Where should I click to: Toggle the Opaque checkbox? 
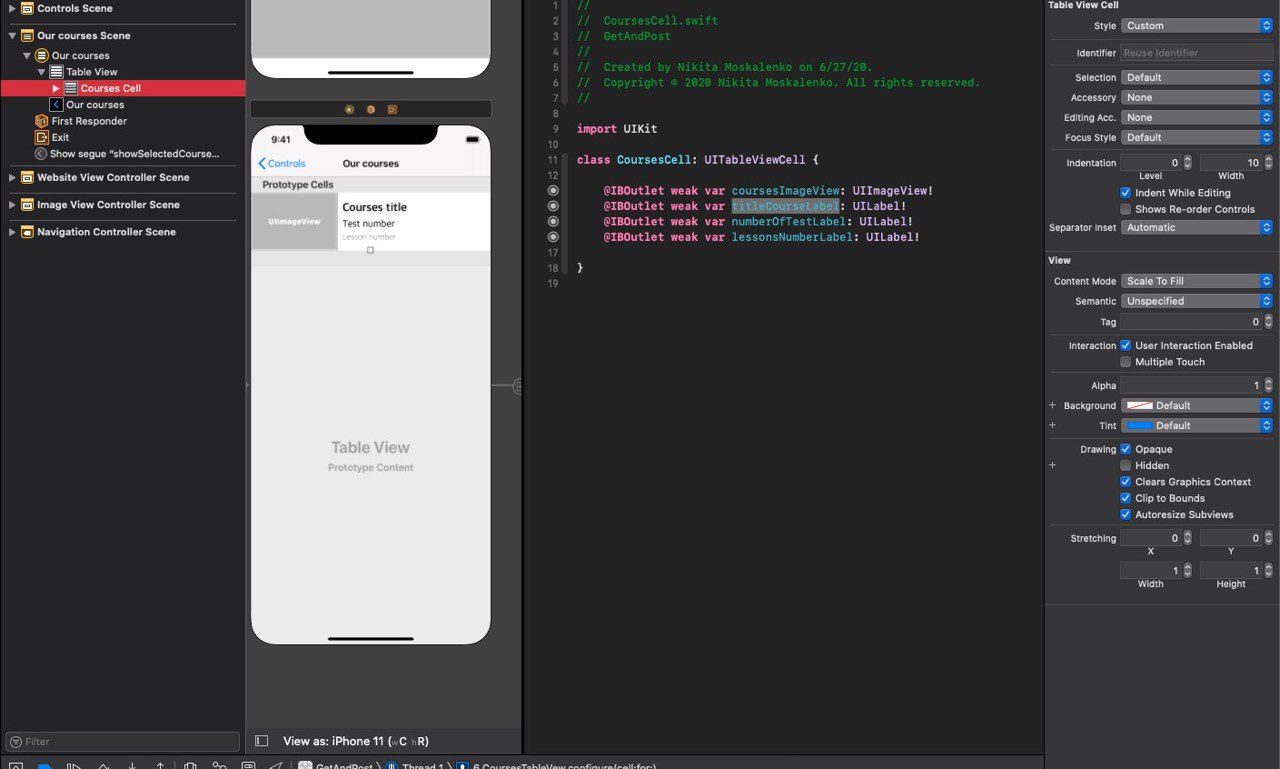coord(1126,449)
